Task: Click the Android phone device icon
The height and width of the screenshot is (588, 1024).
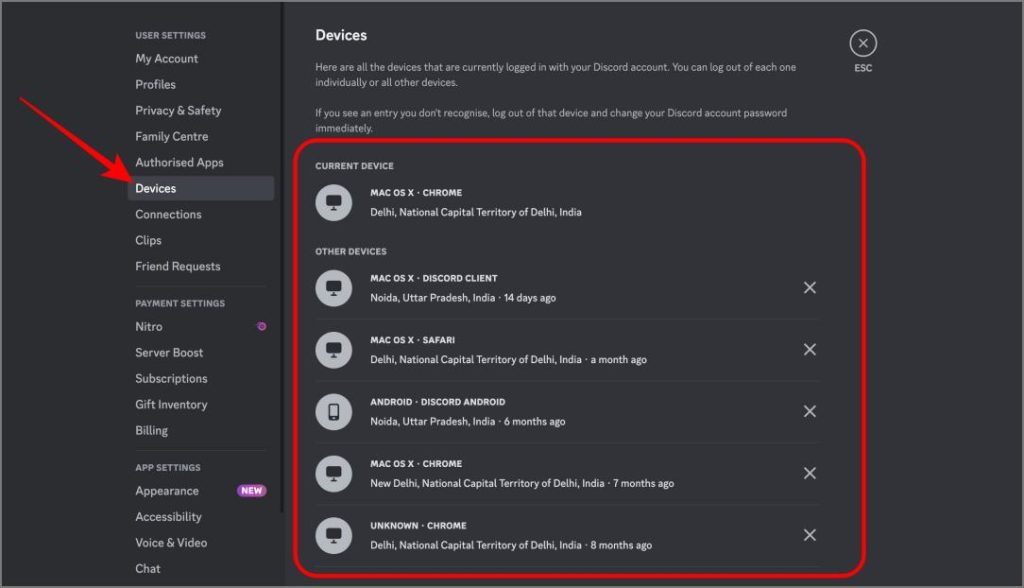Action: (x=334, y=412)
